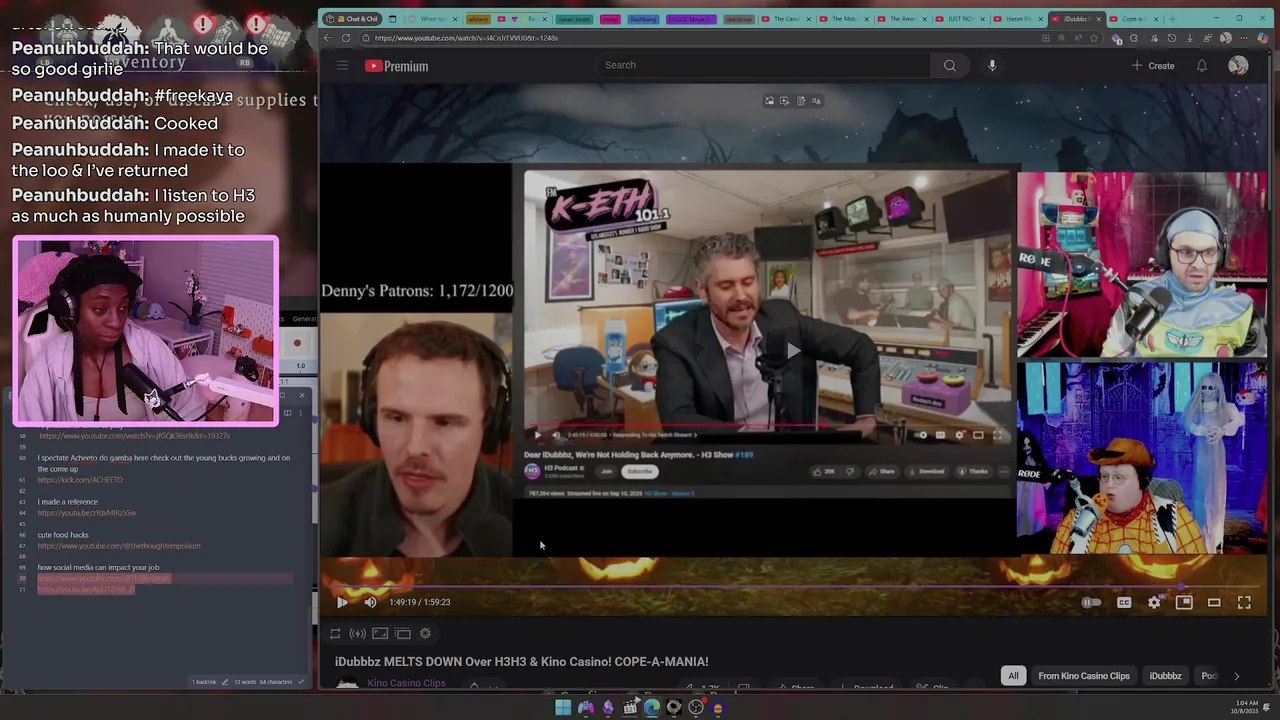Open the thethoughtemporium YouTube link in notes
Screen dimensions: 1280x720
[x=119, y=546]
